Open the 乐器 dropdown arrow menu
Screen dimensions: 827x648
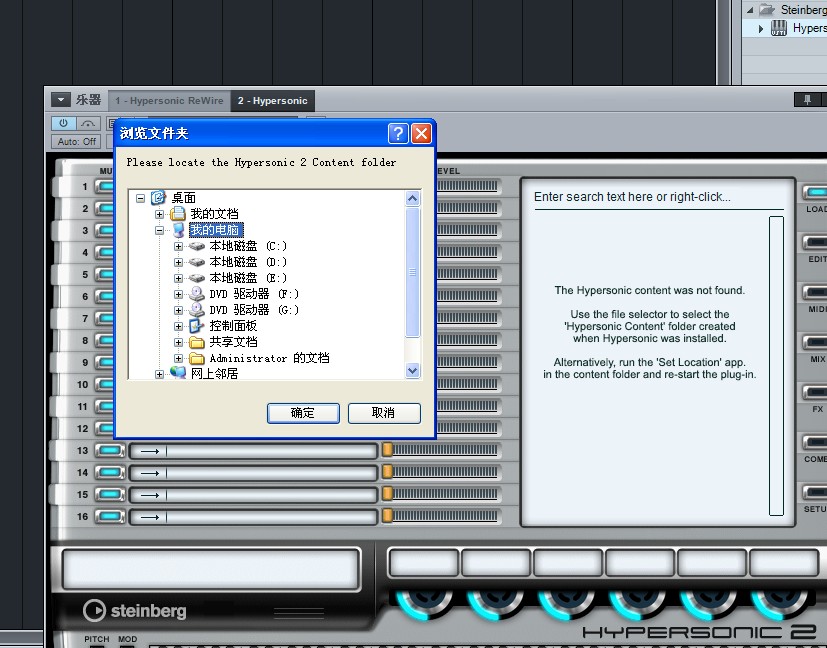(61, 100)
